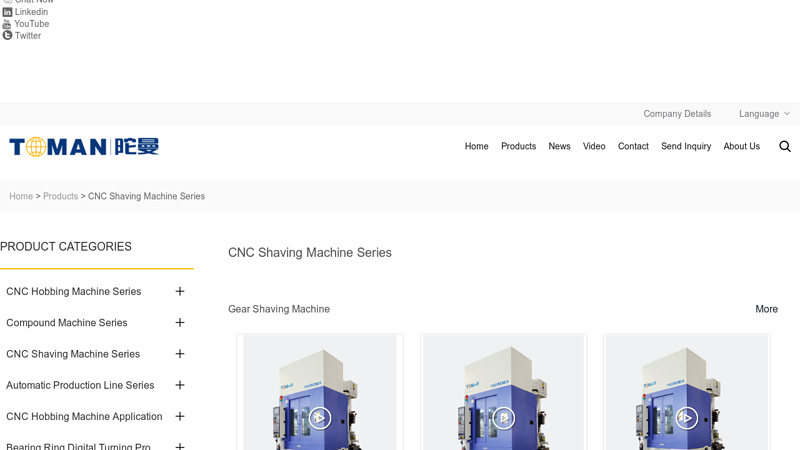Go to Home in main navigation
800x450 pixels.
[x=477, y=146]
